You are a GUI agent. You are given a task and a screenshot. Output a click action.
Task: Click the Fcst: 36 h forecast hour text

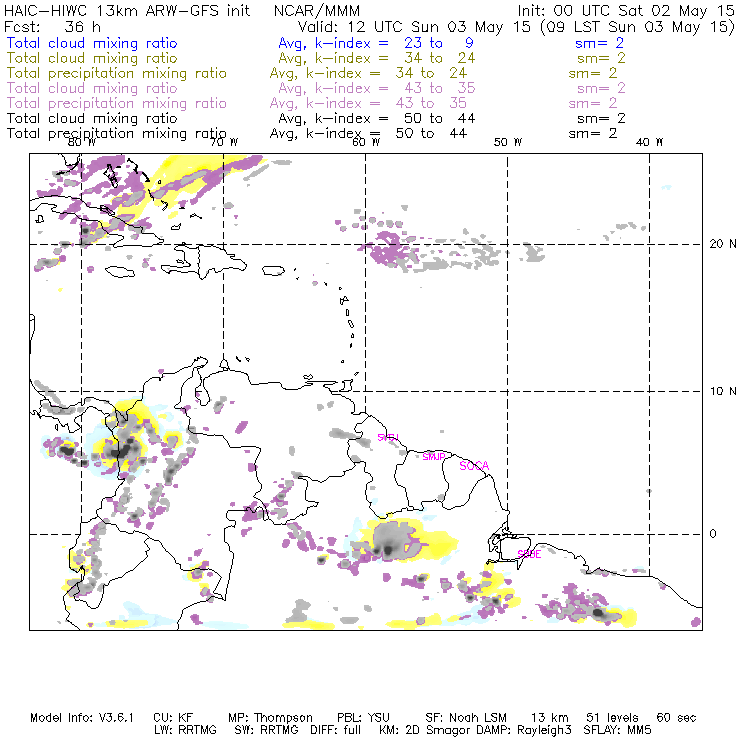pos(52,27)
